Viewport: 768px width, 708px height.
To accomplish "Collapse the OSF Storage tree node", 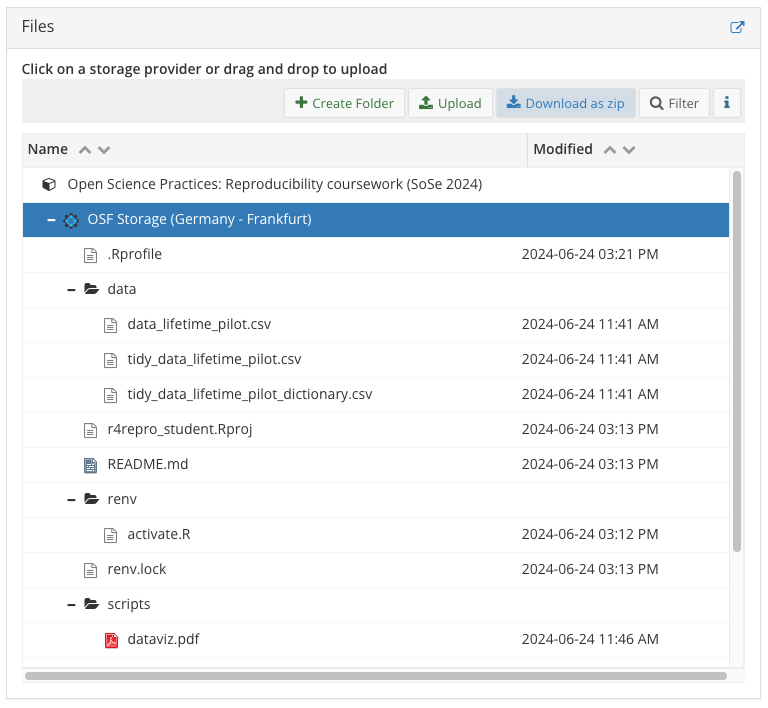I will [51, 220].
